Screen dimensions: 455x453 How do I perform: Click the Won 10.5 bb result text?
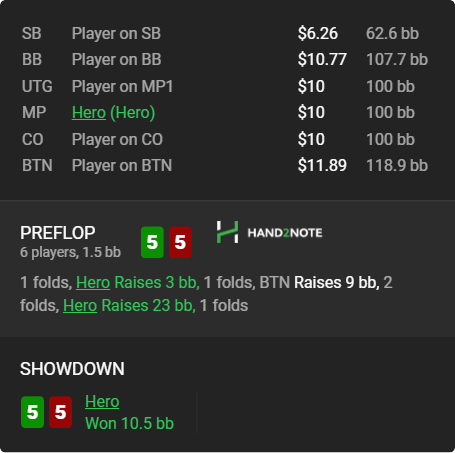(x=129, y=423)
